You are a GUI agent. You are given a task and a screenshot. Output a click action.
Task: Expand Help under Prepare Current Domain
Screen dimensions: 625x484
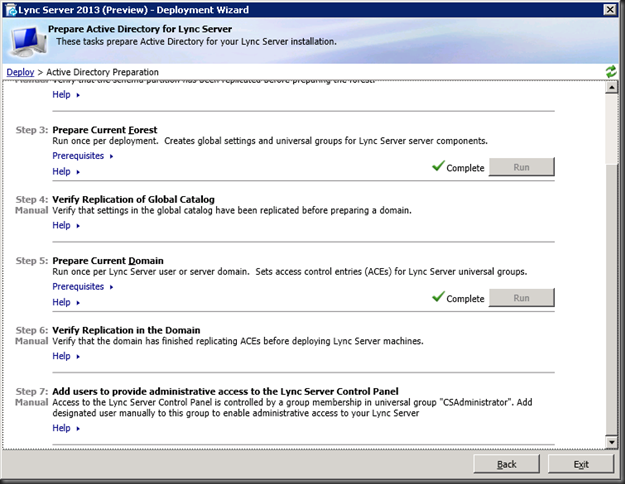[66, 302]
